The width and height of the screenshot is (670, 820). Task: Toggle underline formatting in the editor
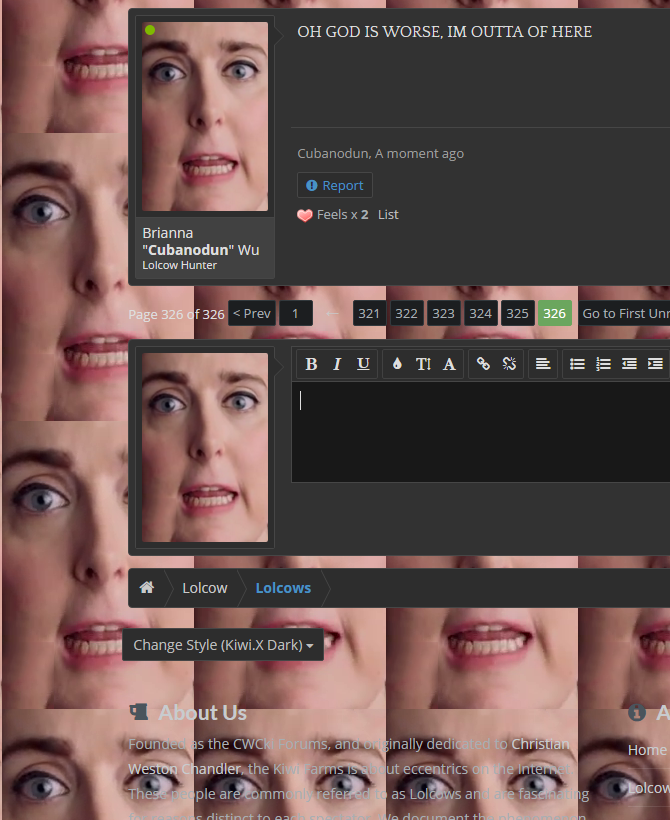(363, 364)
